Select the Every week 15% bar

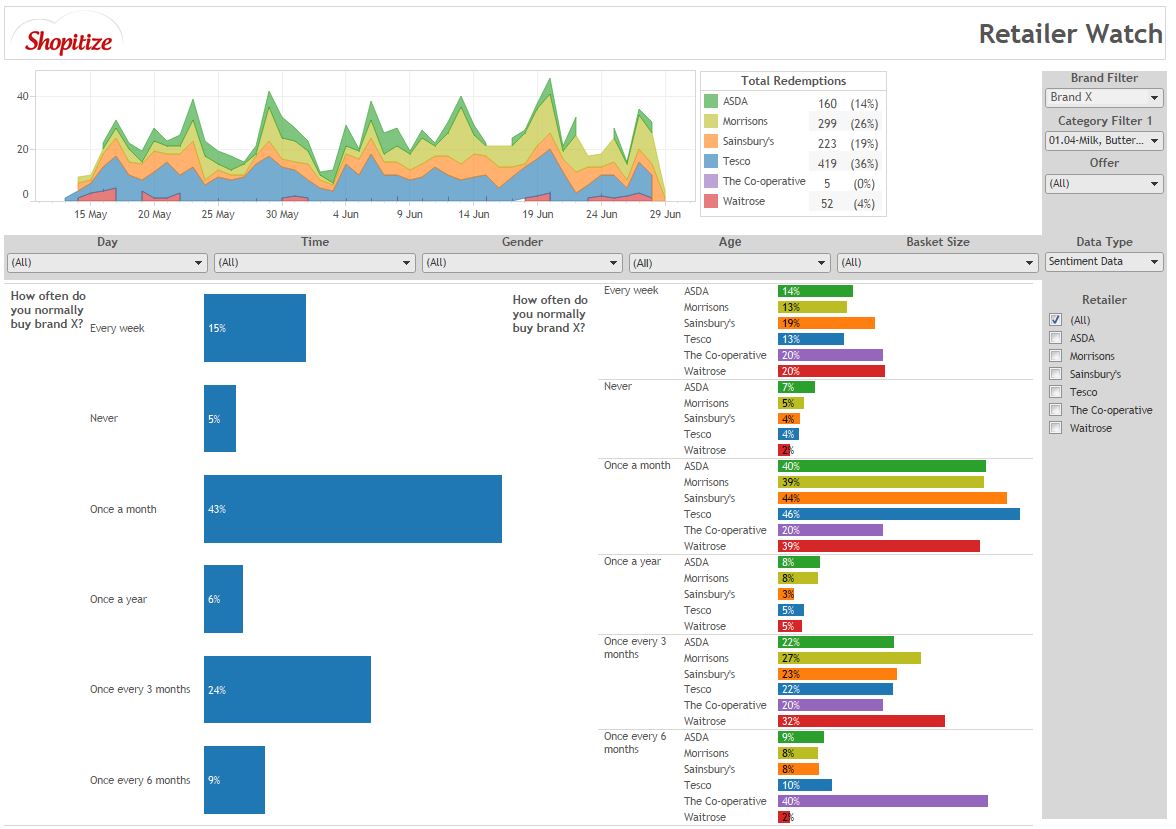click(255, 328)
